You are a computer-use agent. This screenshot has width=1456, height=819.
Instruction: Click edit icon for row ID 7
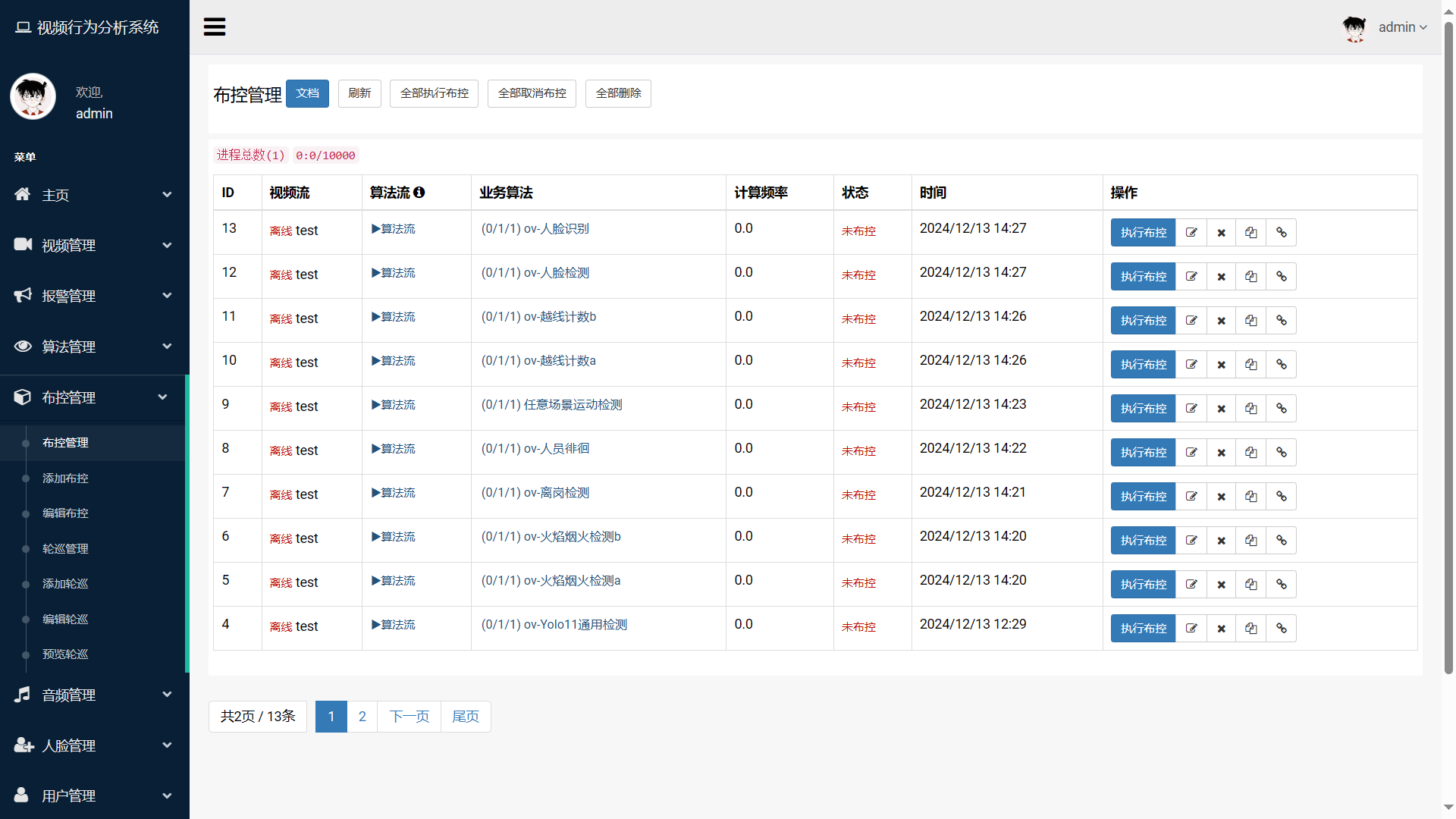[1191, 497]
